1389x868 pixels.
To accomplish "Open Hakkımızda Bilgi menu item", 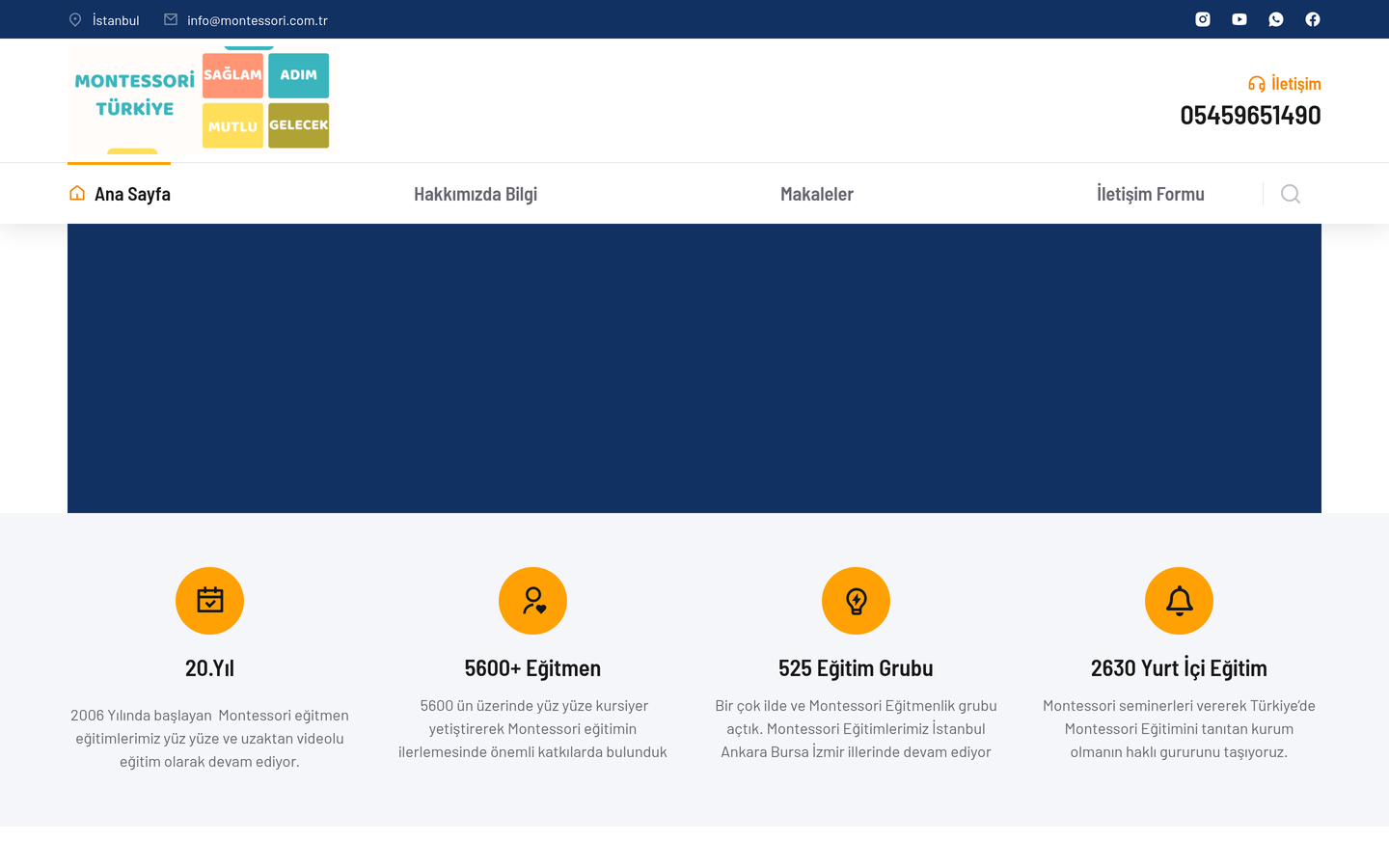I will [476, 194].
